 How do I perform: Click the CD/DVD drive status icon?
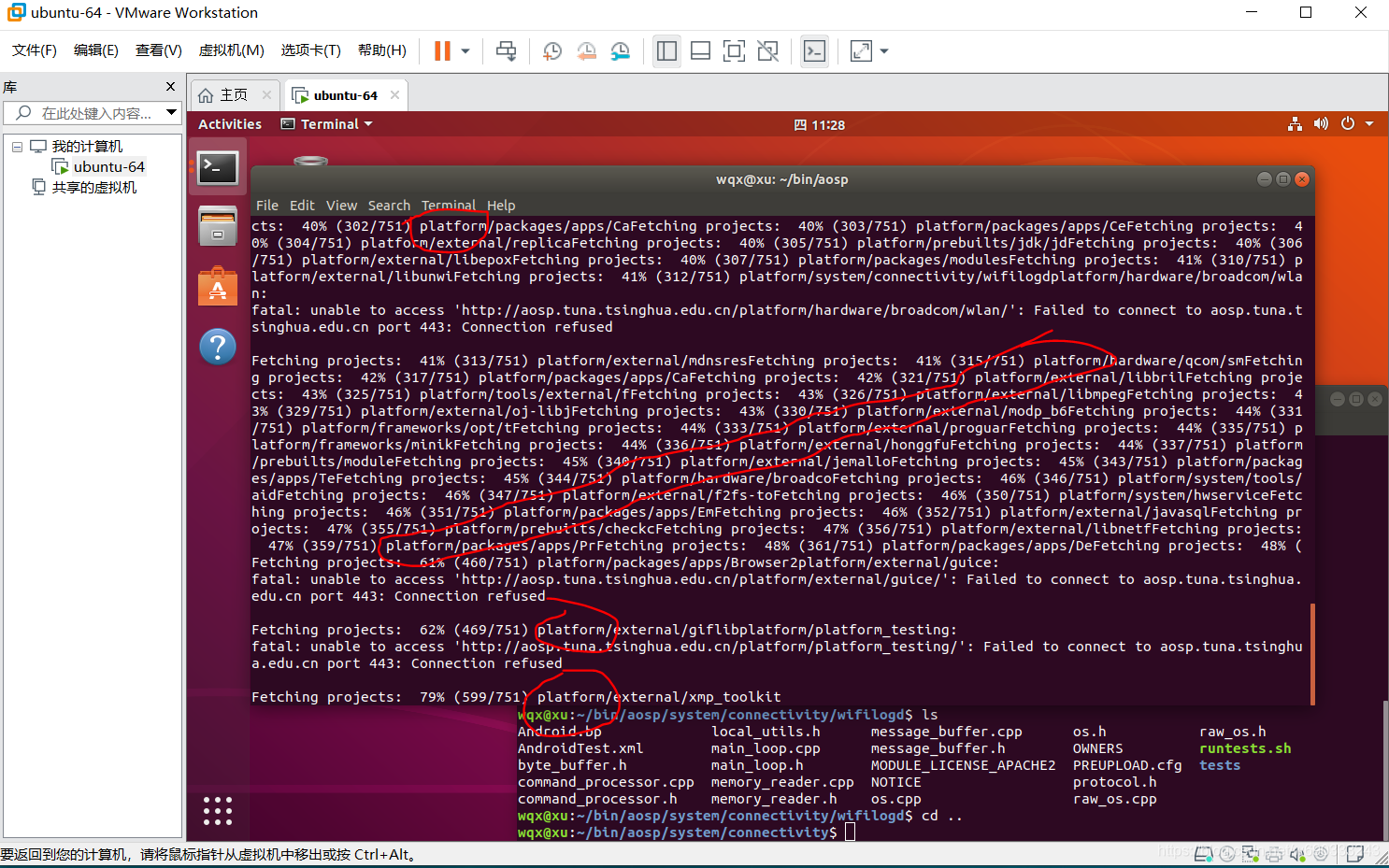1227,853
